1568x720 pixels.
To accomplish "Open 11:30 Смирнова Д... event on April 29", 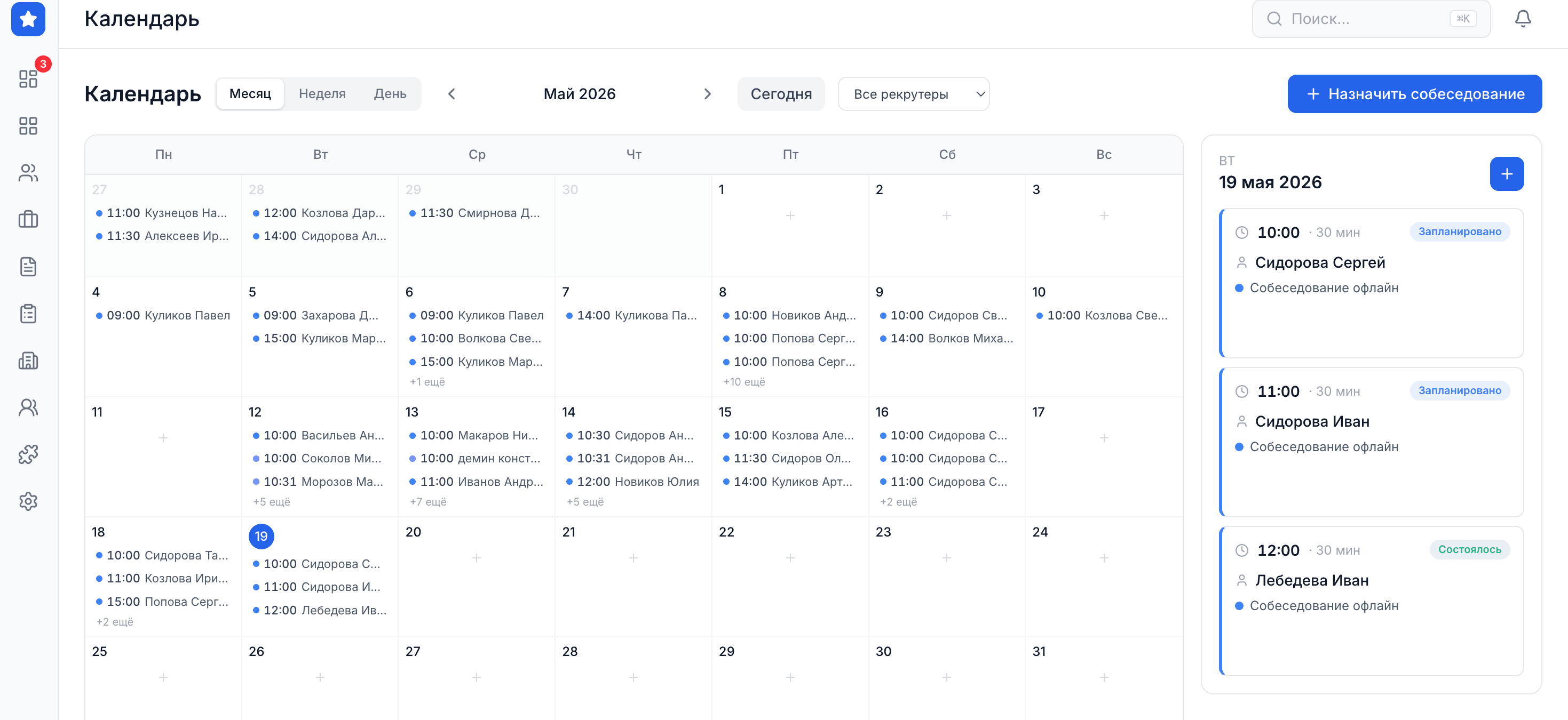I will pyautogui.click(x=477, y=213).
